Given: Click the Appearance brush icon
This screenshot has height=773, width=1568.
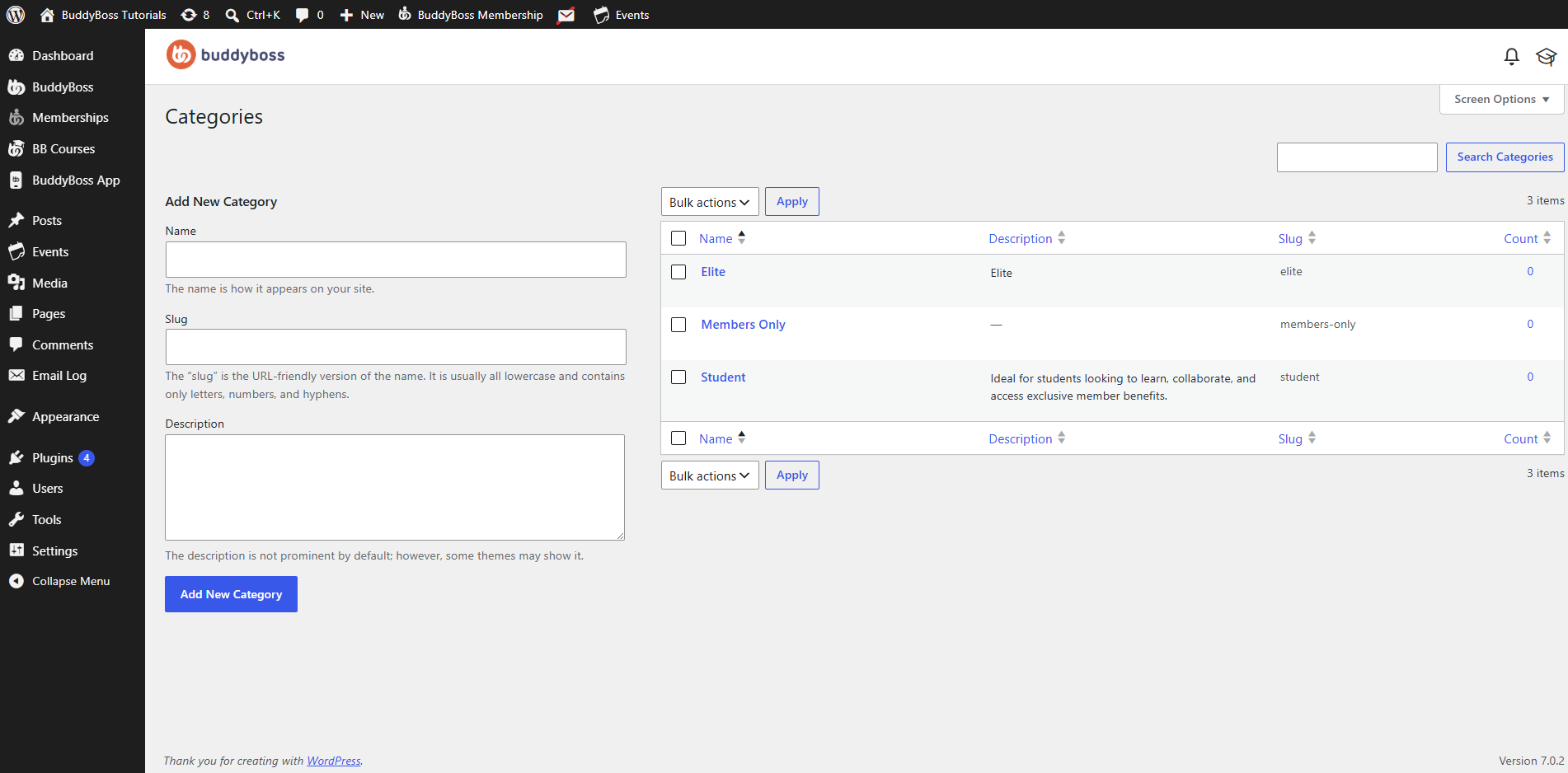Looking at the screenshot, I should coord(16,416).
